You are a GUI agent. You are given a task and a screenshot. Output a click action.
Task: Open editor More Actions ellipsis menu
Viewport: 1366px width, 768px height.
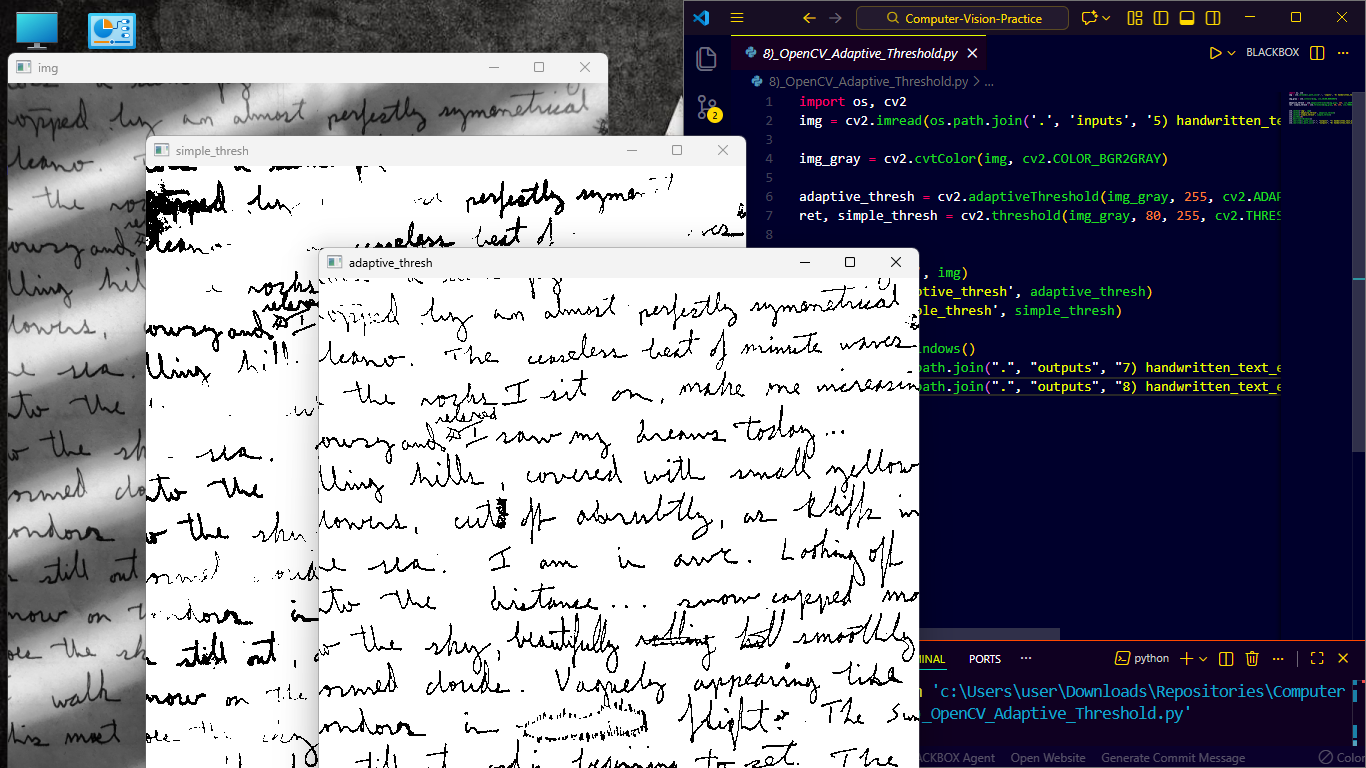1345,53
